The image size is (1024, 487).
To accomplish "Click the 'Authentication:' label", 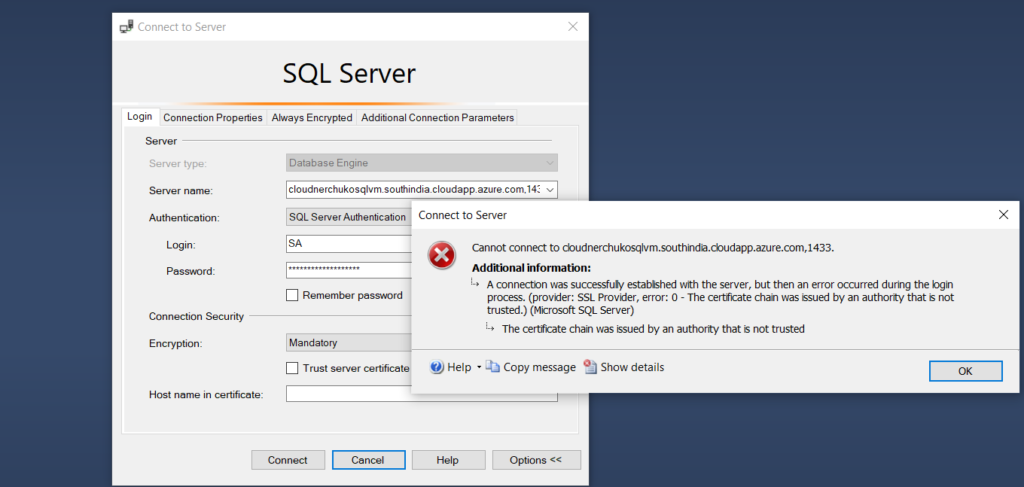I will (x=184, y=217).
